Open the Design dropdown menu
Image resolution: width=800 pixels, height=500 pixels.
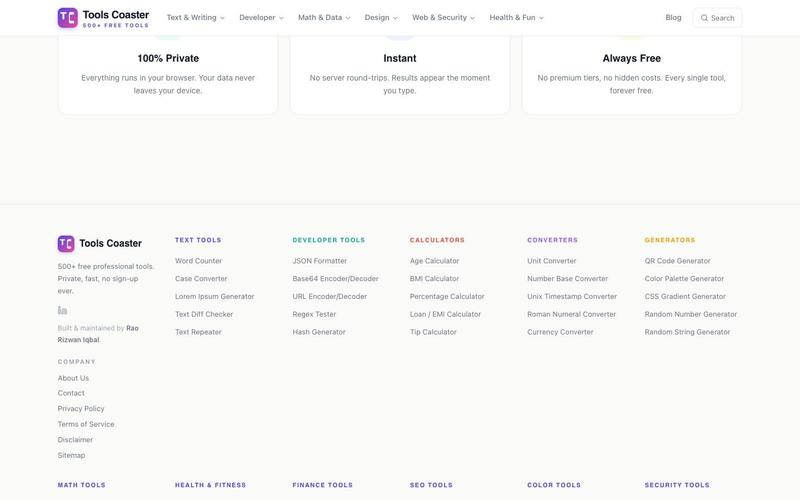[x=381, y=17]
